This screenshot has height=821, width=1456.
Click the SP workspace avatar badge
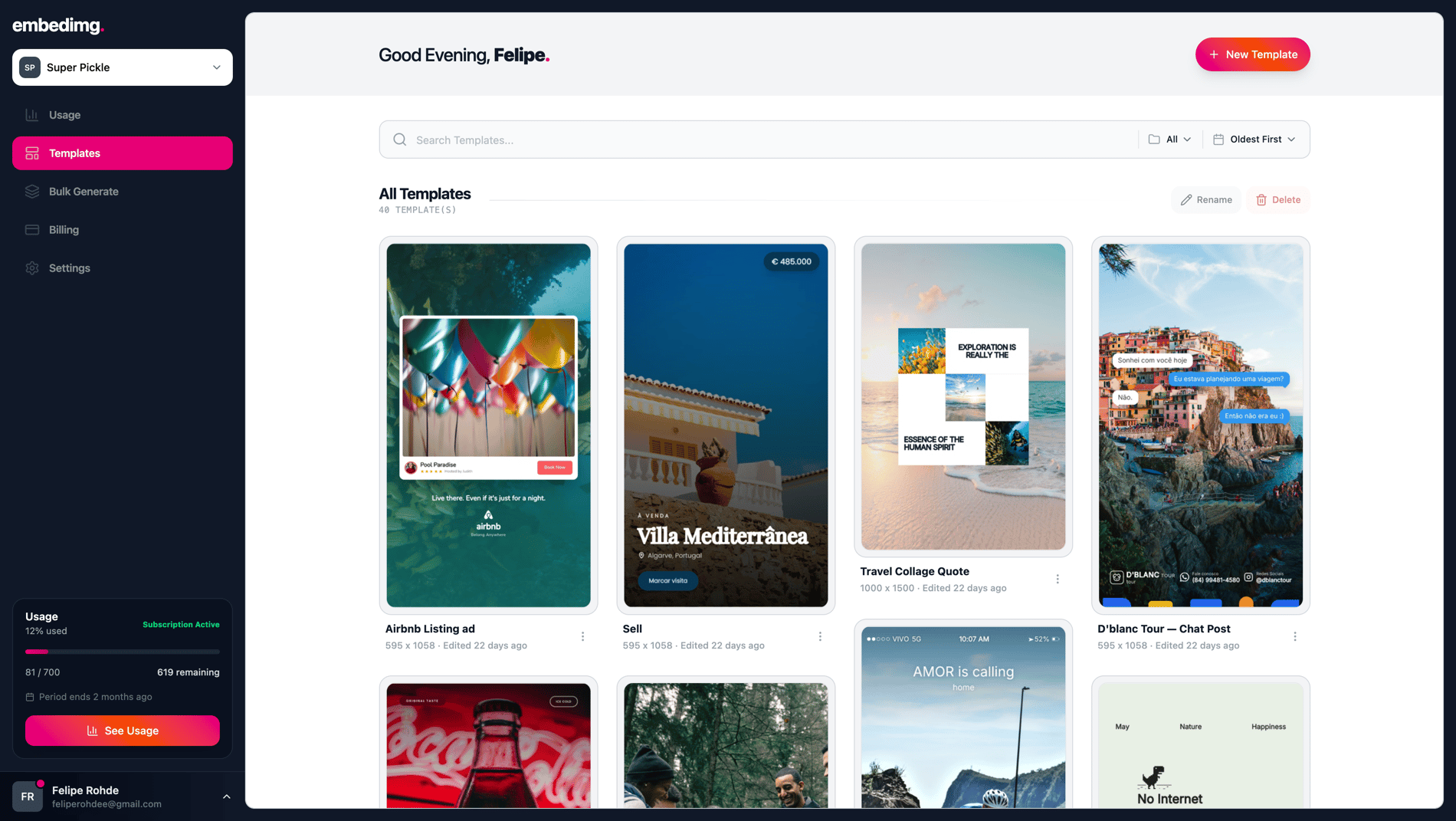pos(30,67)
